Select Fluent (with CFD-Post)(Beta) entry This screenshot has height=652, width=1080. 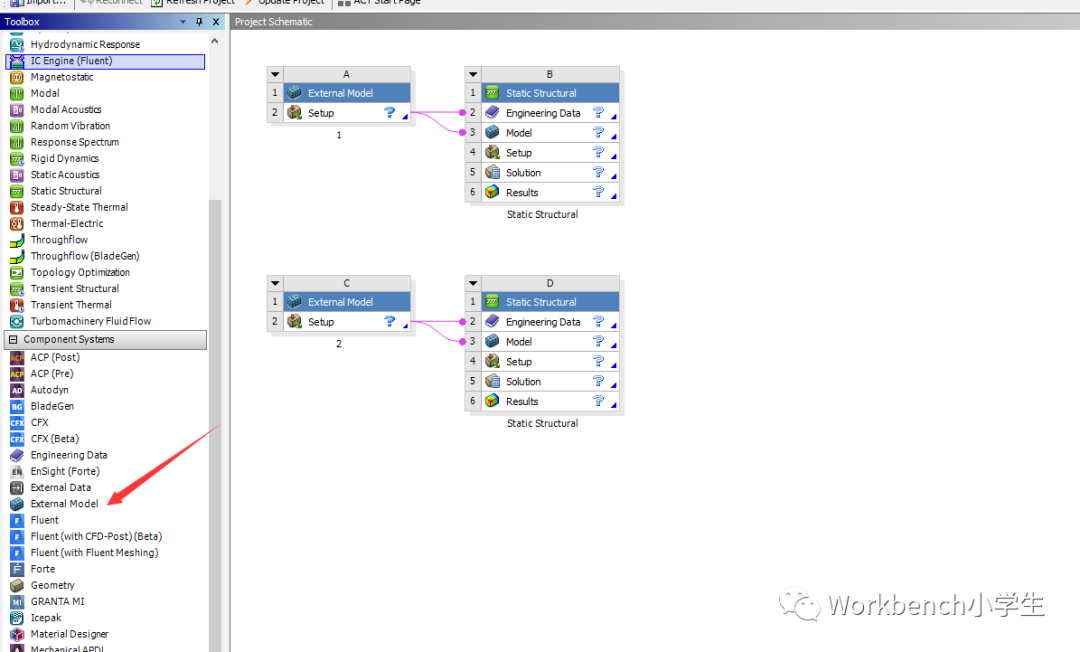[x=96, y=536]
